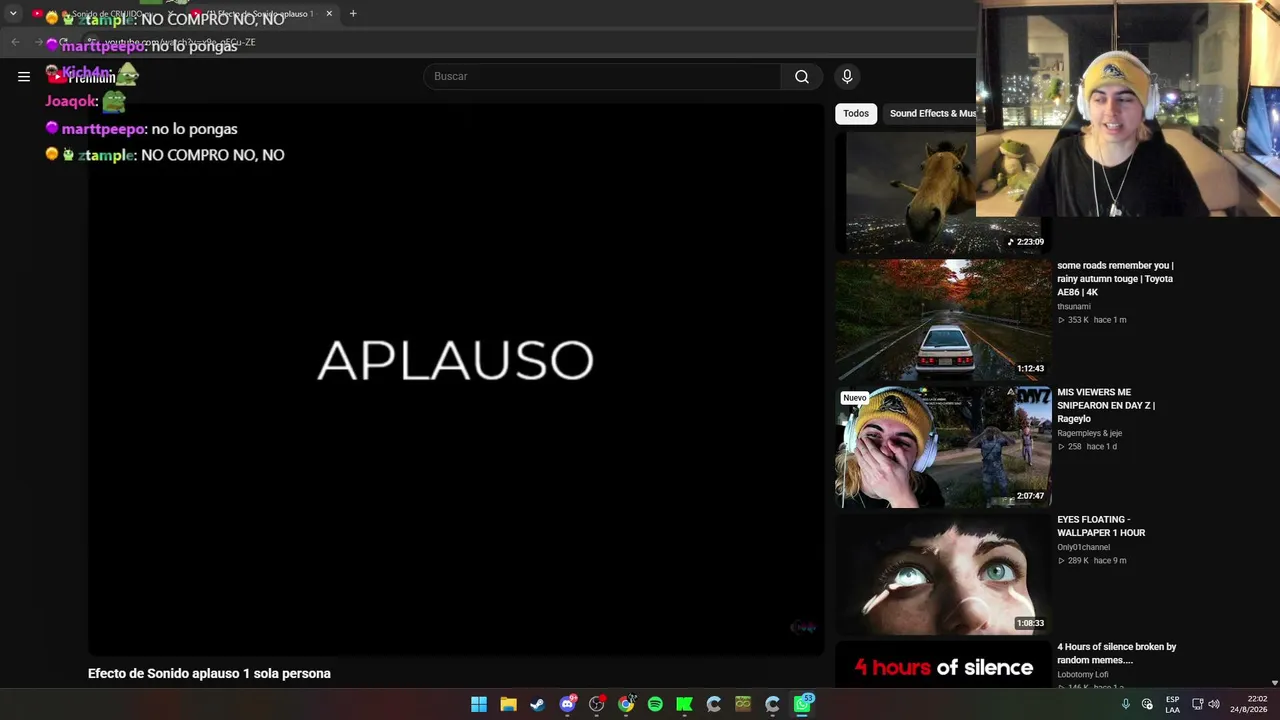The height and width of the screenshot is (720, 1280).
Task: Open the browser tab search dropdown arrow
Action: click(13, 14)
